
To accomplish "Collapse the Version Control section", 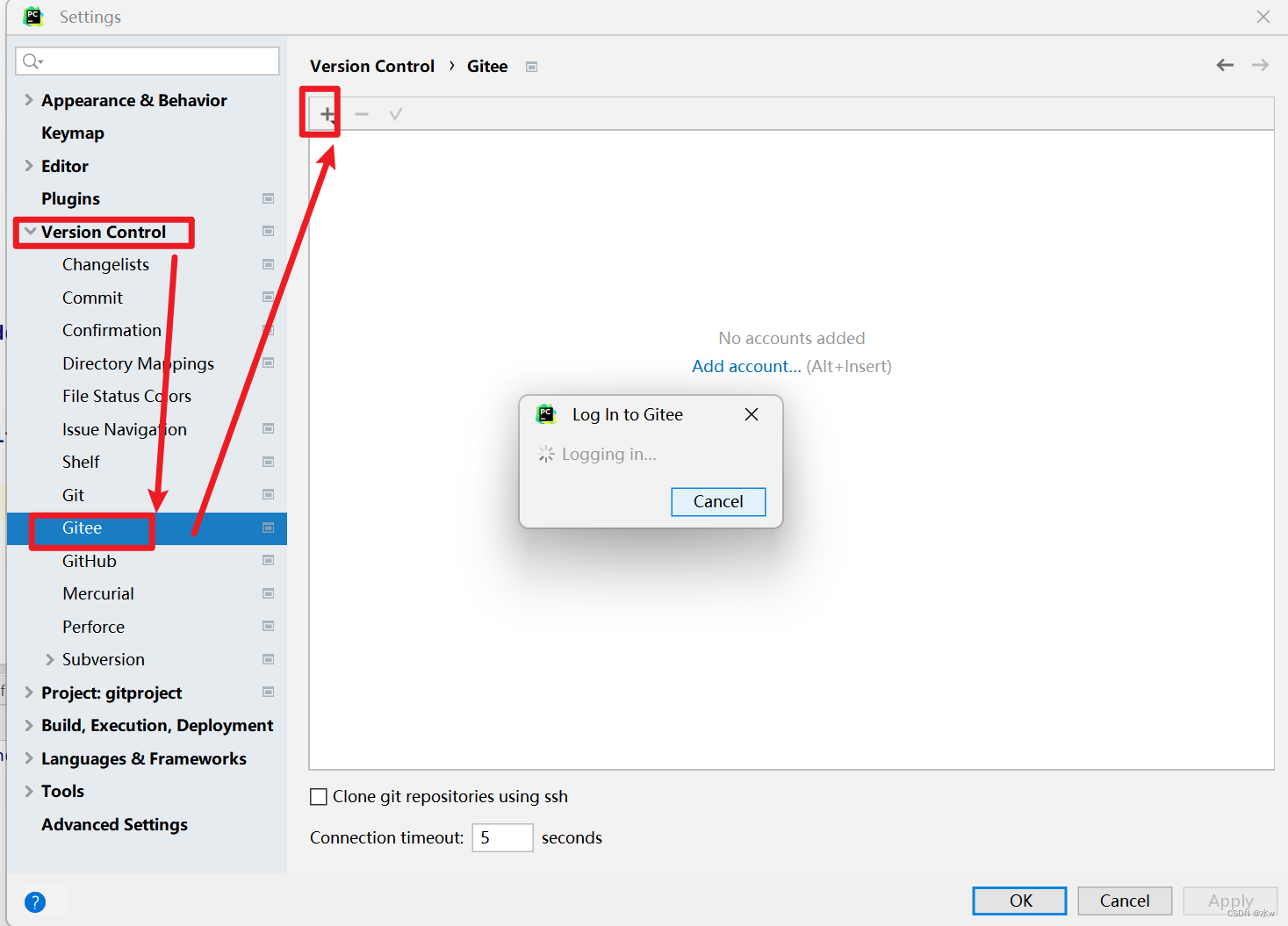I will (x=30, y=232).
